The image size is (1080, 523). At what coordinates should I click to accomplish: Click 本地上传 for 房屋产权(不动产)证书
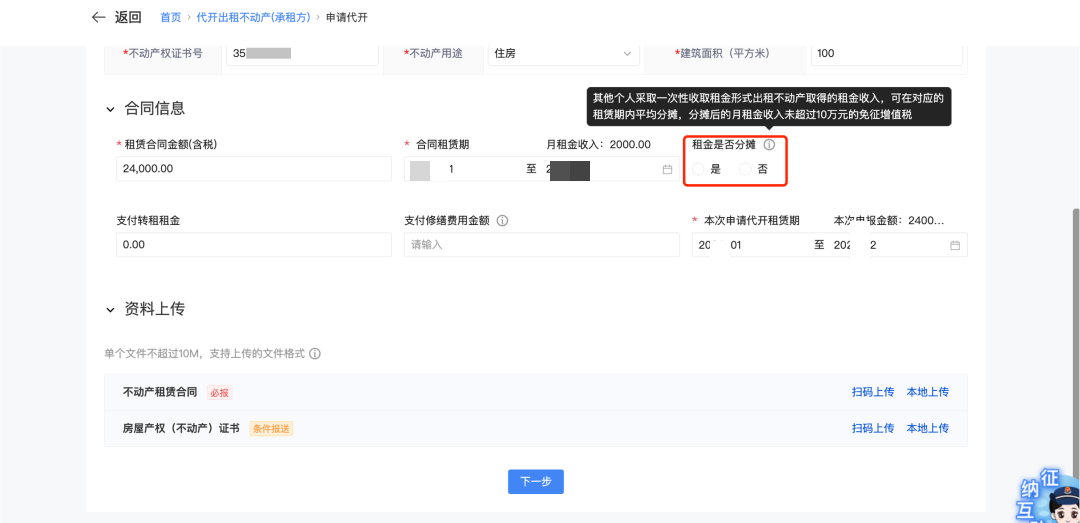click(928, 428)
